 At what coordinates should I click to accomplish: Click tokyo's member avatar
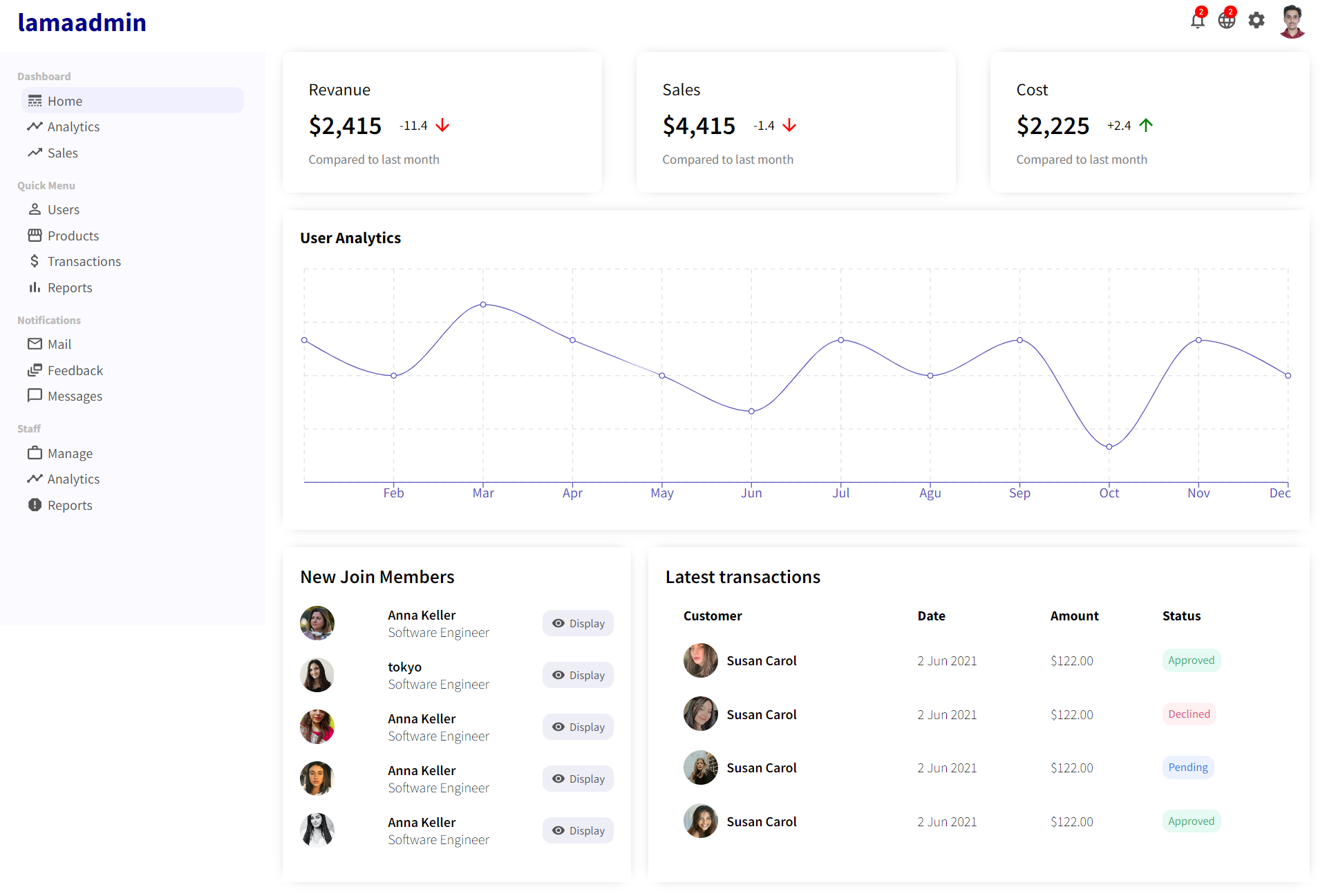tap(317, 675)
